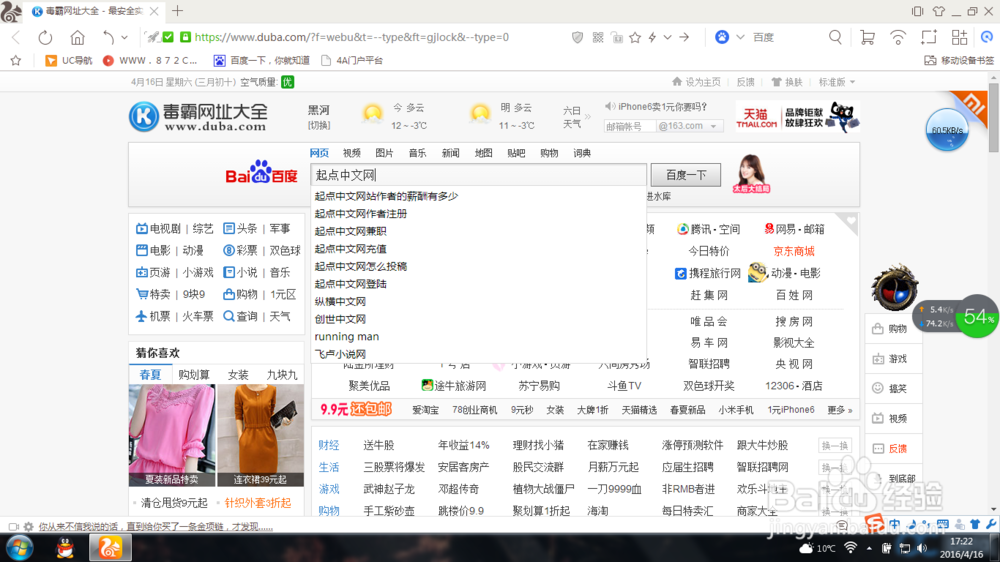Click the vertical page scrollbar
Screen dimensions: 1000x562
(x=994, y=117)
